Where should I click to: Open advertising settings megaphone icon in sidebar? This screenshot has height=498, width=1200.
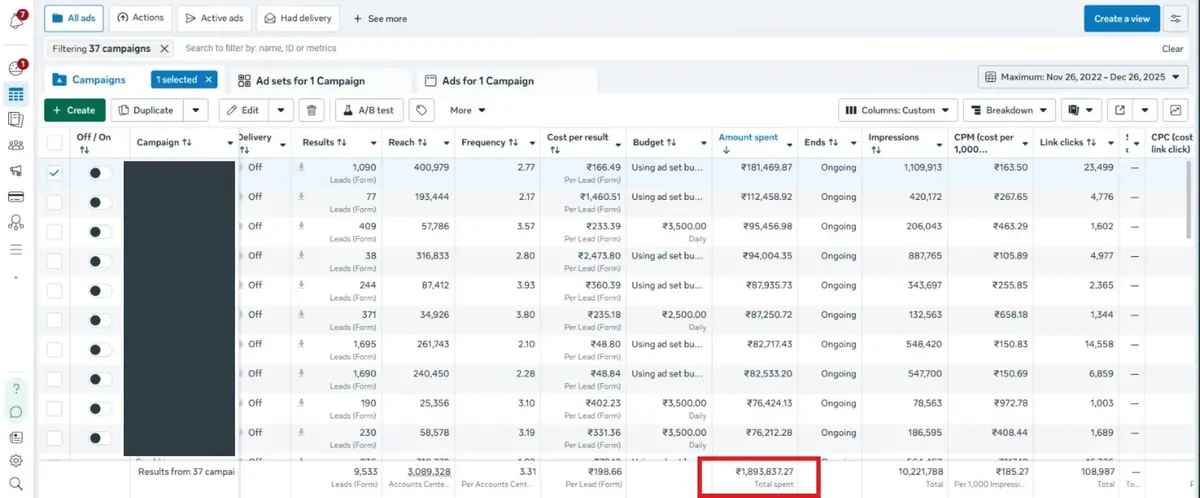tap(16, 171)
